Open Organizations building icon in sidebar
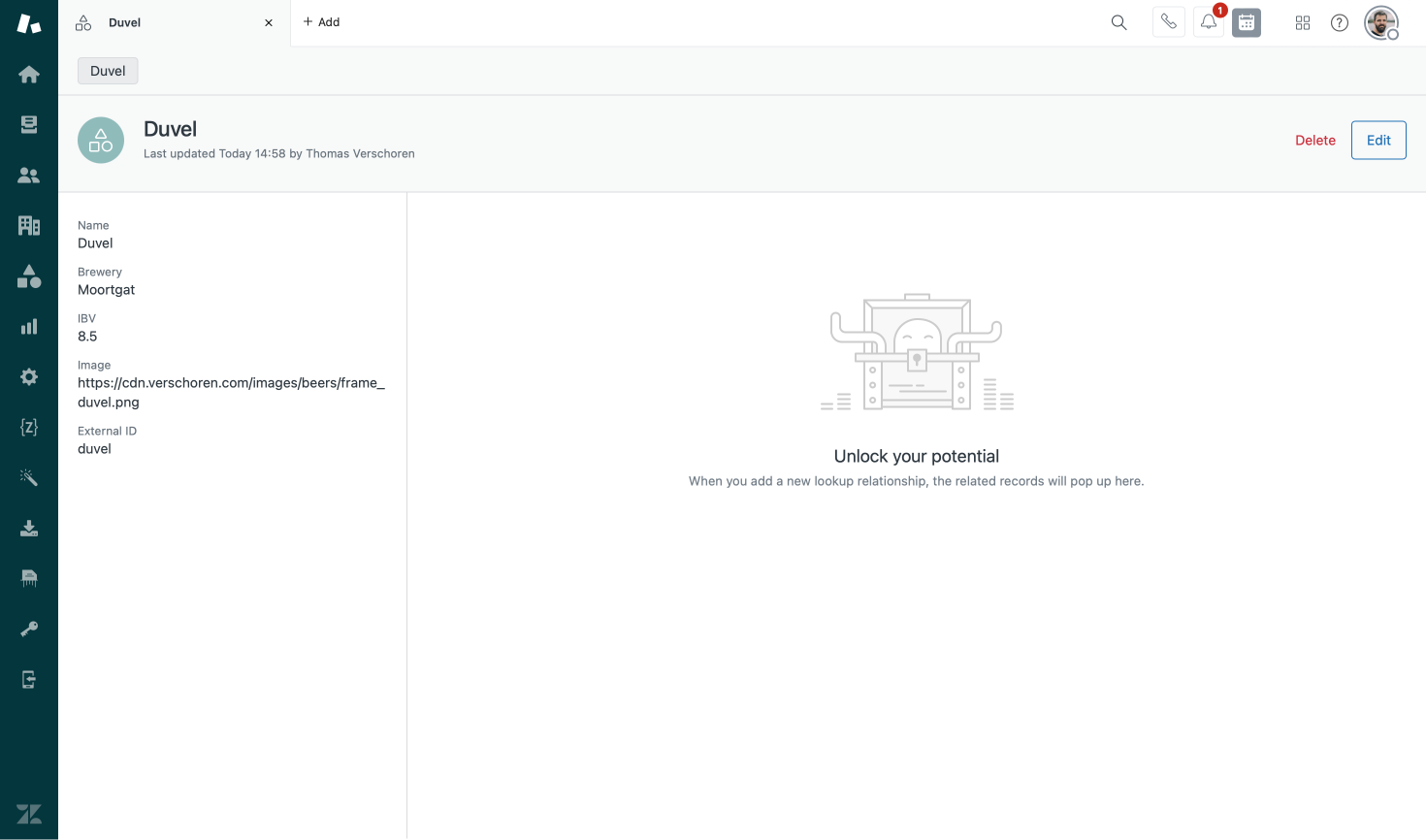Screen dimensions: 1426x840 click(x=29, y=225)
